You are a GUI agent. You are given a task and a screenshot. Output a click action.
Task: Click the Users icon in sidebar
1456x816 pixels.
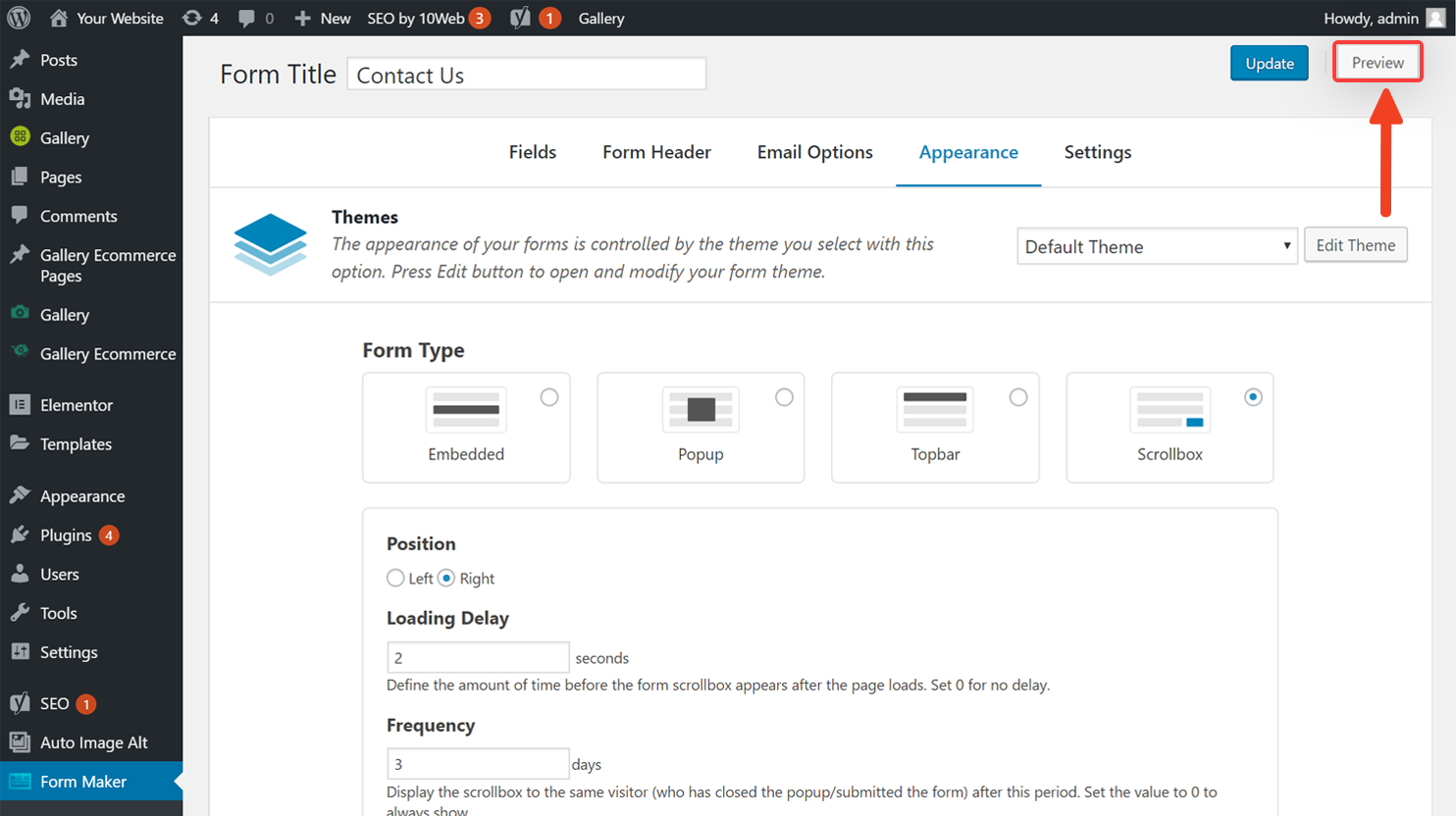(x=20, y=574)
